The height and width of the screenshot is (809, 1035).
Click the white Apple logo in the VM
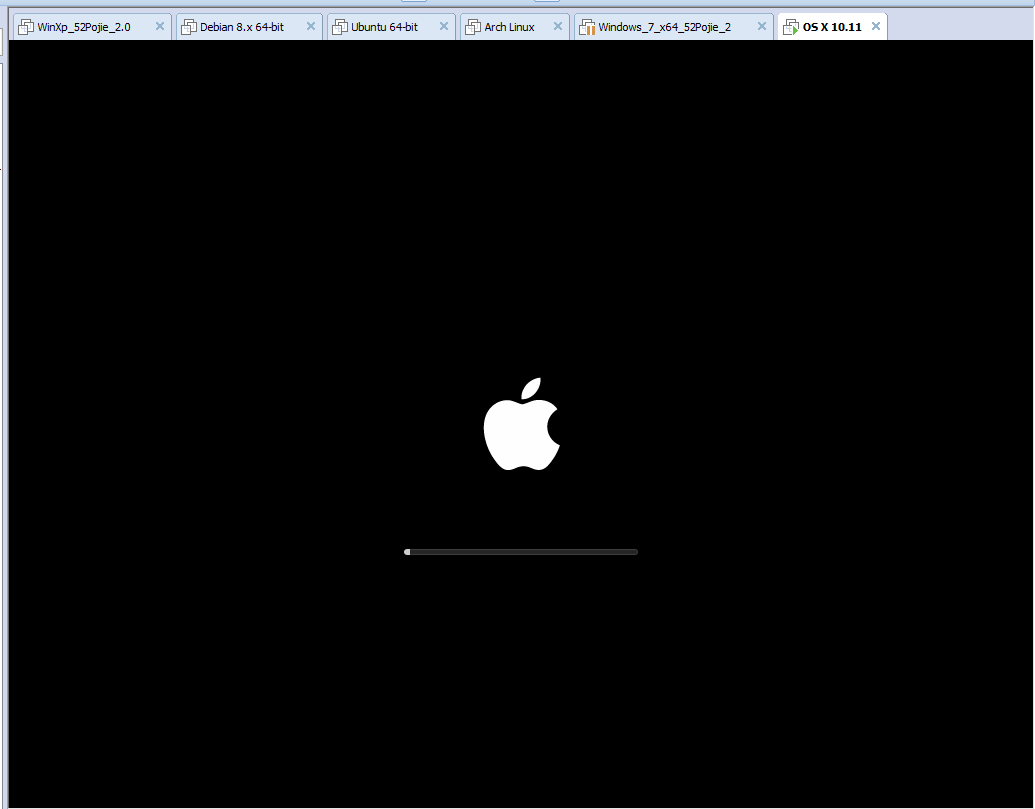tap(521, 424)
